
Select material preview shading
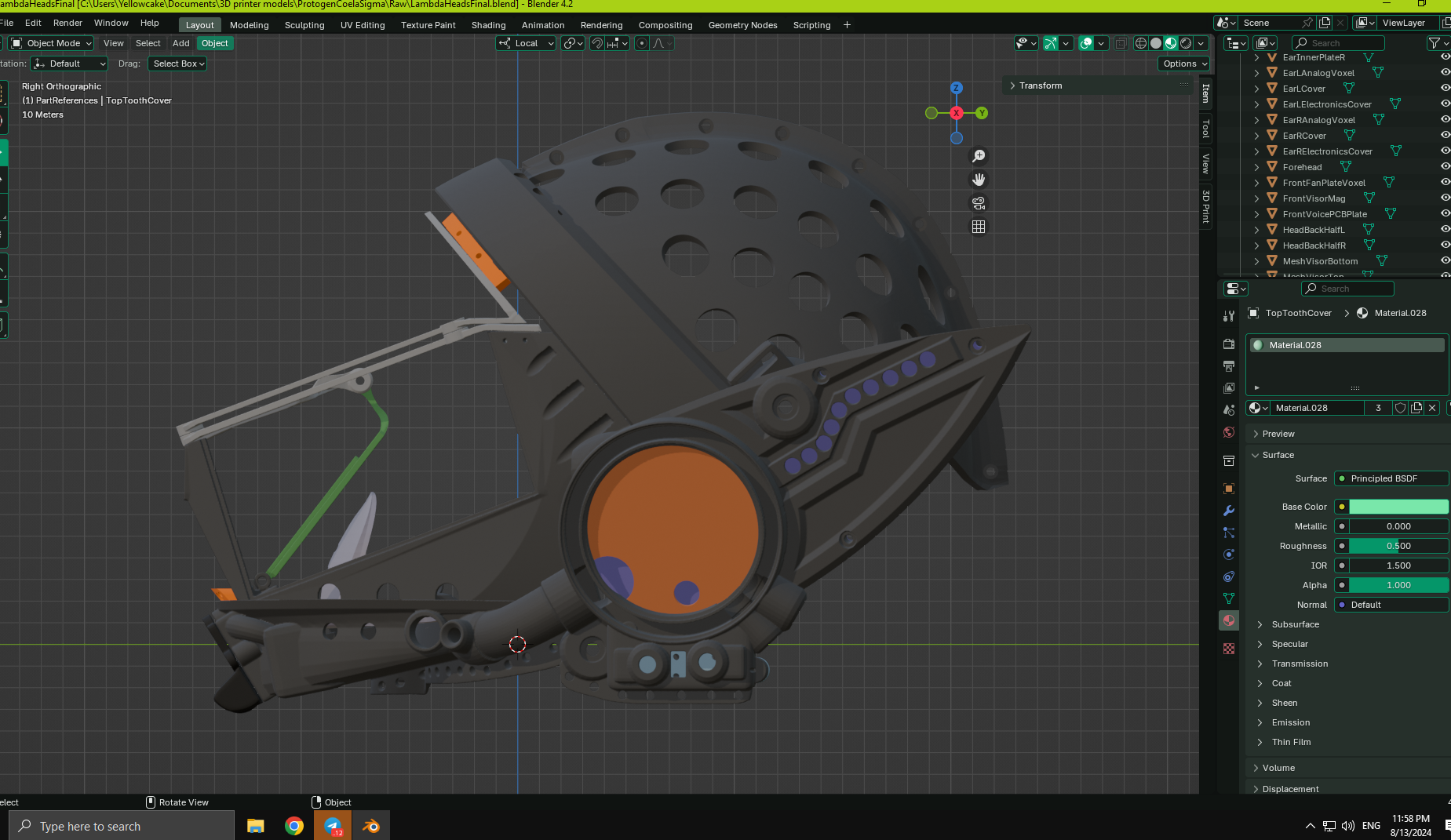(1171, 43)
